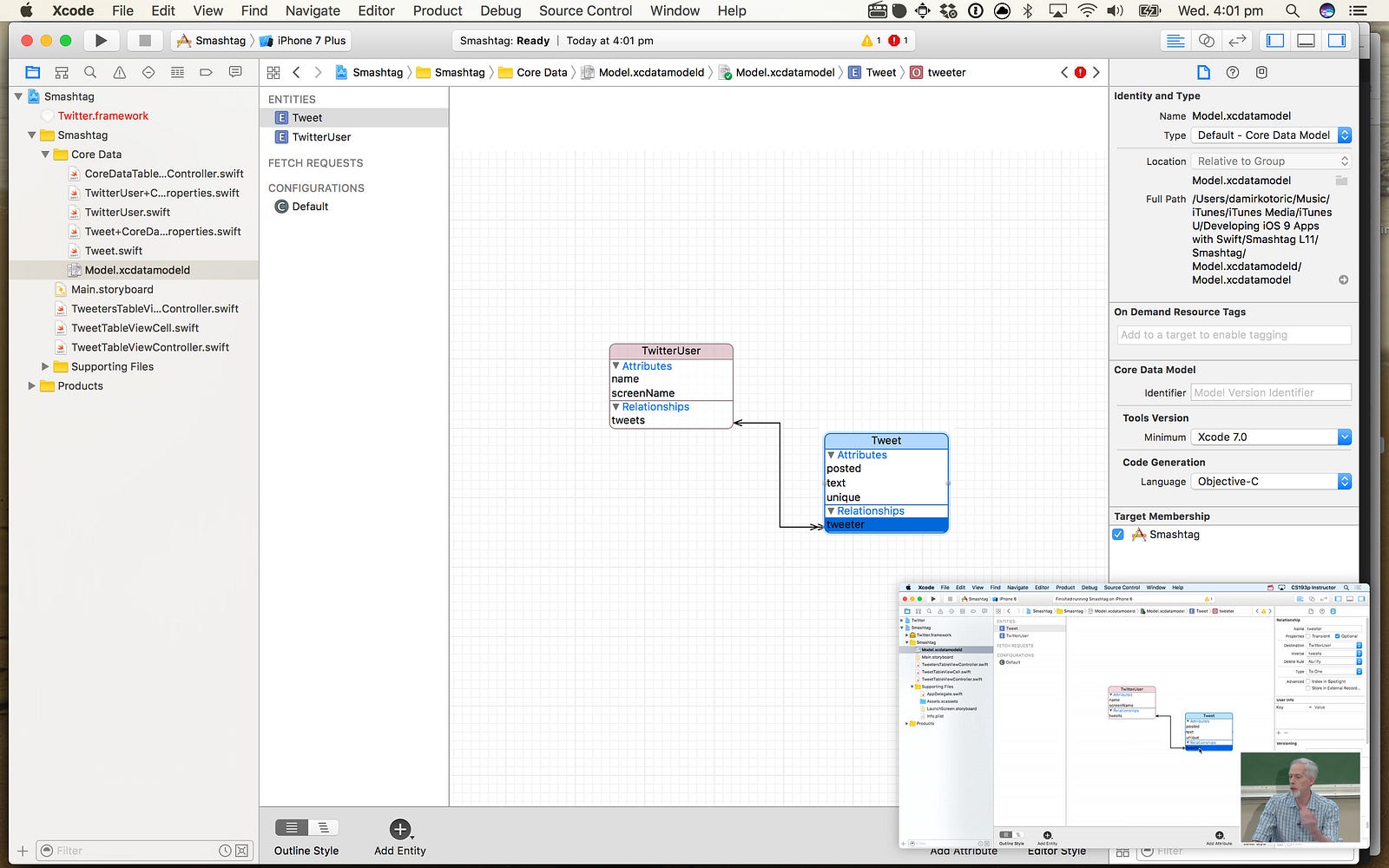Jump to next issue arrow
The width and height of the screenshot is (1389, 868).
coord(1096,73)
